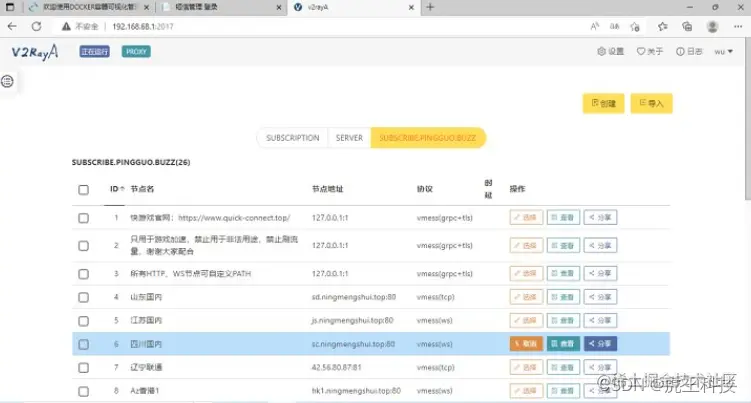The height and width of the screenshot is (403, 751).
Task: Click View button for hk1.ningmengshui row
Action: pos(563,391)
